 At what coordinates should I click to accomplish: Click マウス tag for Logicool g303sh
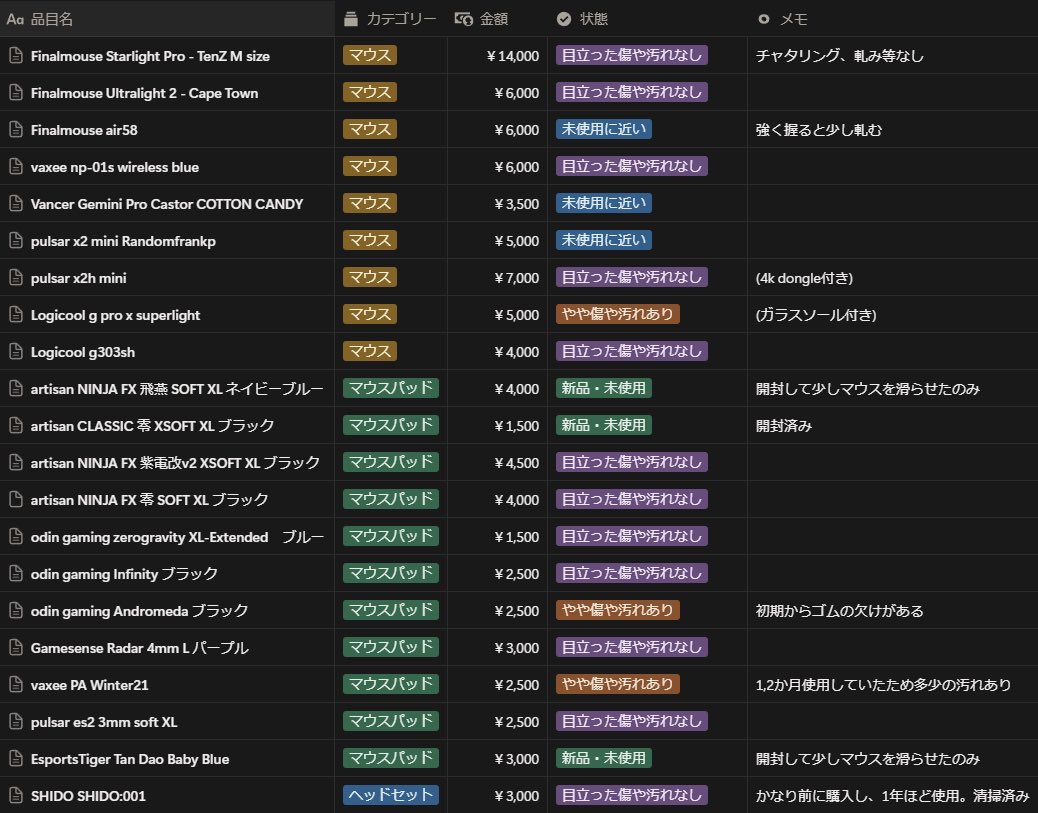tap(369, 351)
